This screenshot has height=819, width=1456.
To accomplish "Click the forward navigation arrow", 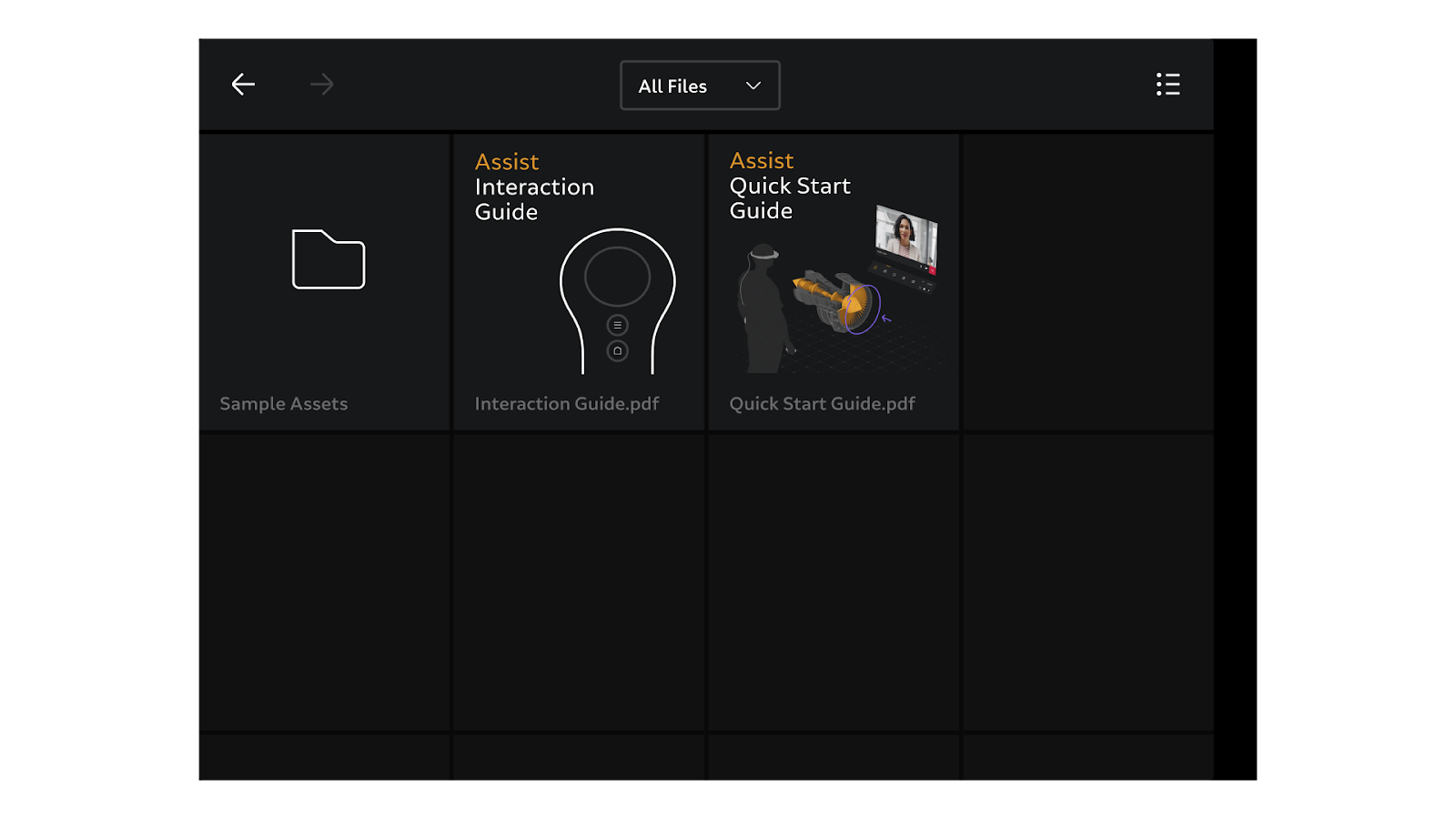I will point(320,84).
